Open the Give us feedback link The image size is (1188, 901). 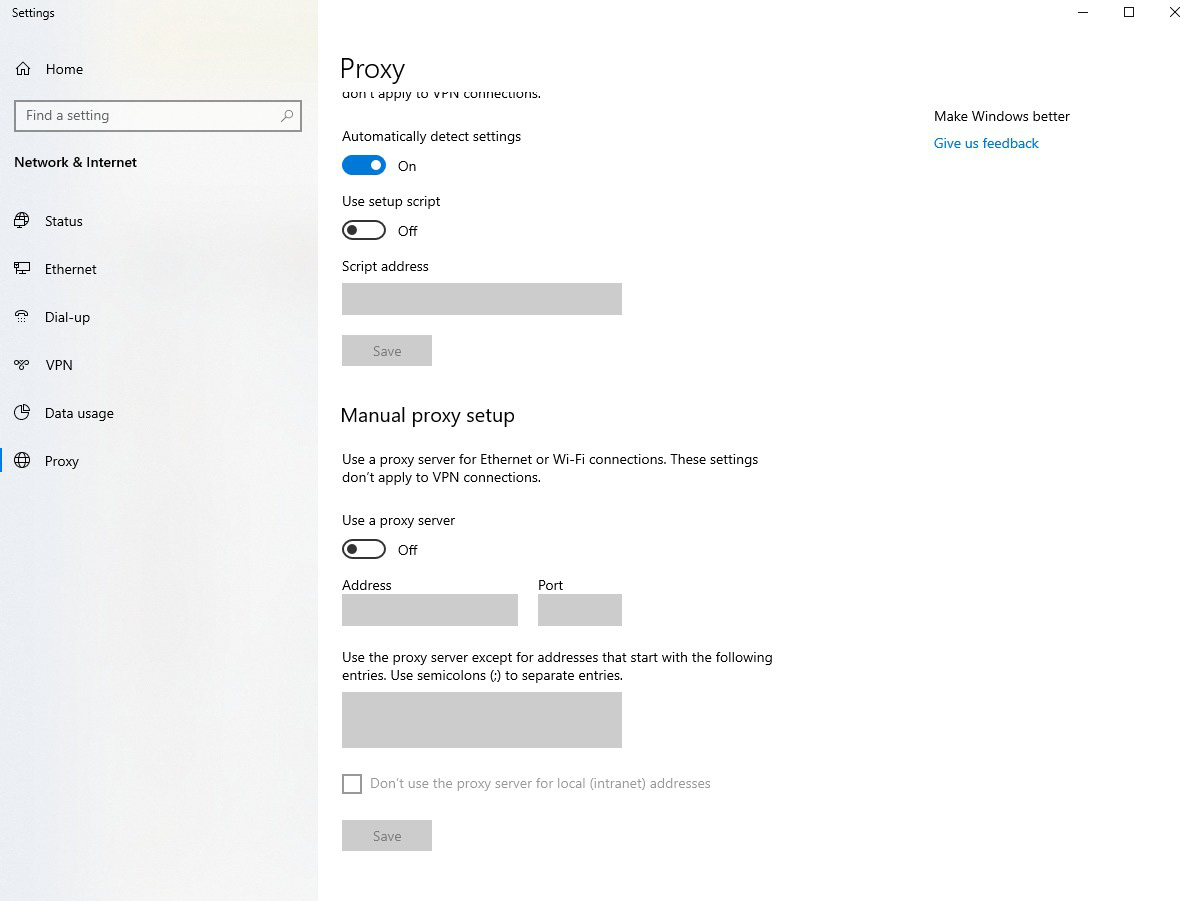986,143
